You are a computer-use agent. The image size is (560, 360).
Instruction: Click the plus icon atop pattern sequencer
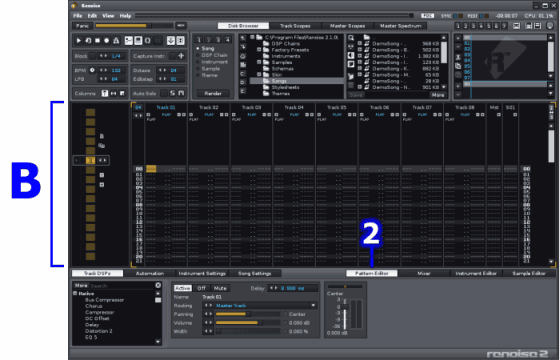coord(458,38)
